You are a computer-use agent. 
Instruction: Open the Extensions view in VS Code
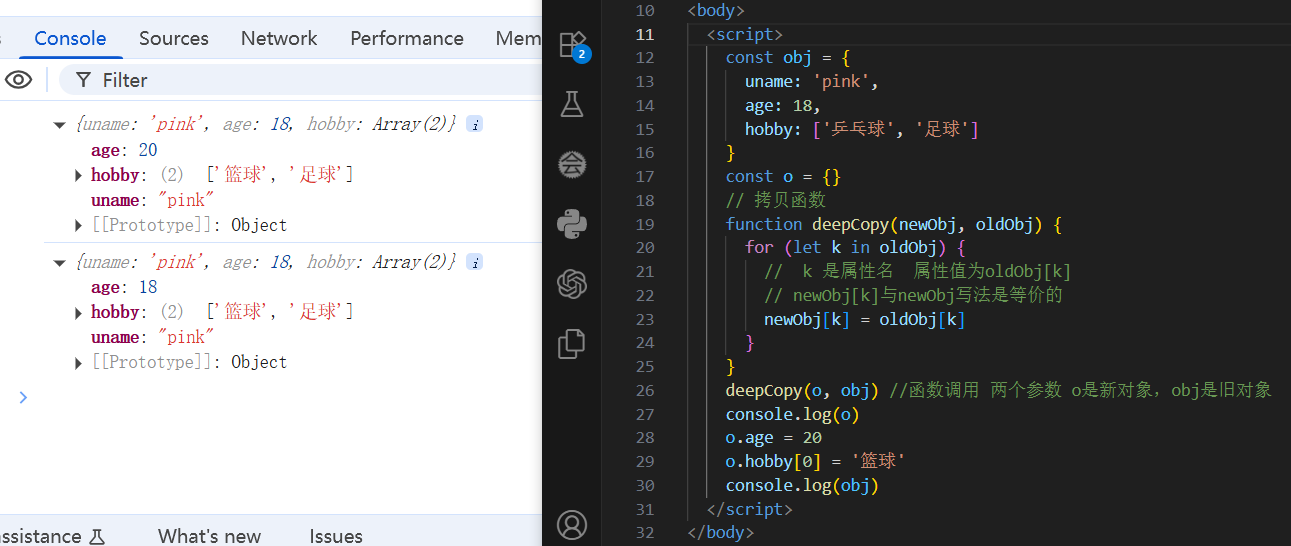coord(572,45)
